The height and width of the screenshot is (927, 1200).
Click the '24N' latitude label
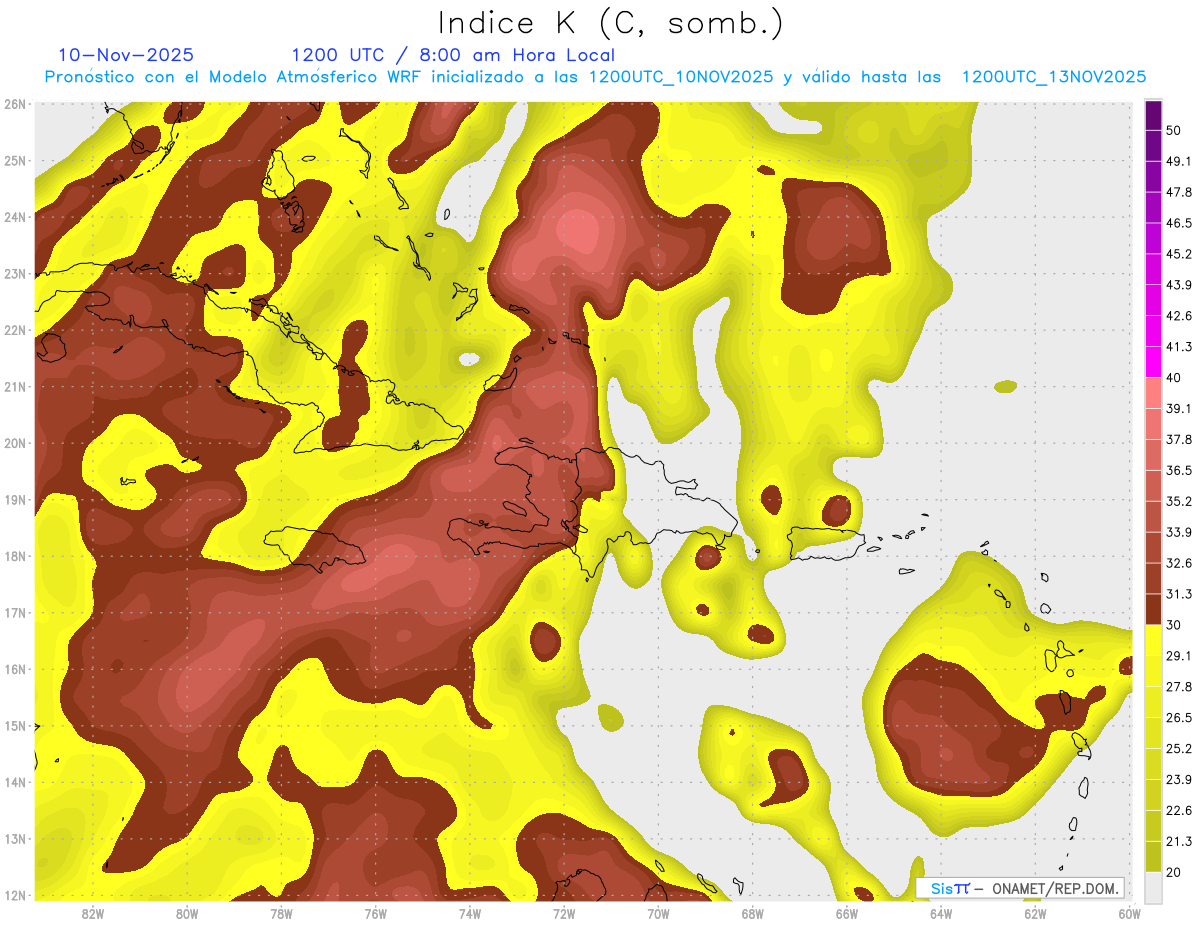[15, 217]
